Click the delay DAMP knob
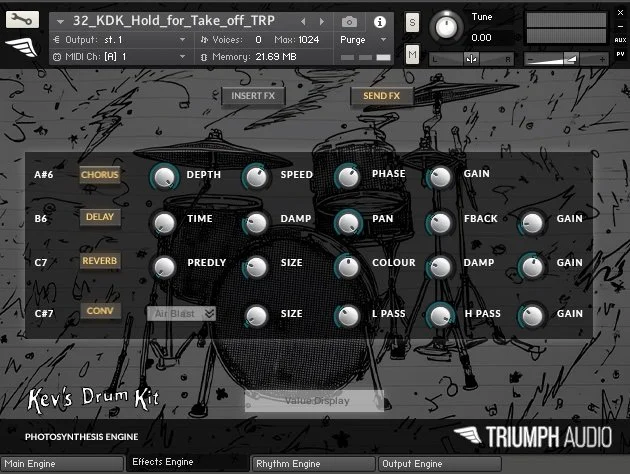This screenshot has height=474, width=630. pyautogui.click(x=256, y=223)
